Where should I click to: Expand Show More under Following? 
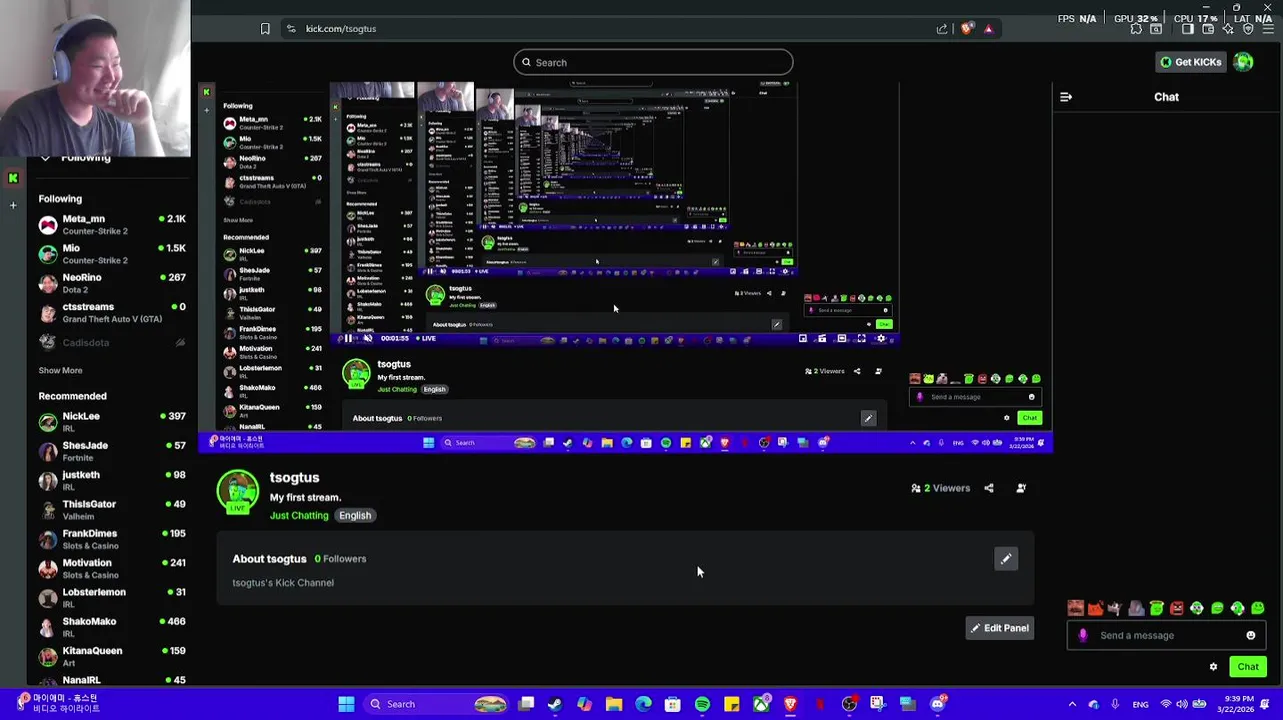point(60,370)
